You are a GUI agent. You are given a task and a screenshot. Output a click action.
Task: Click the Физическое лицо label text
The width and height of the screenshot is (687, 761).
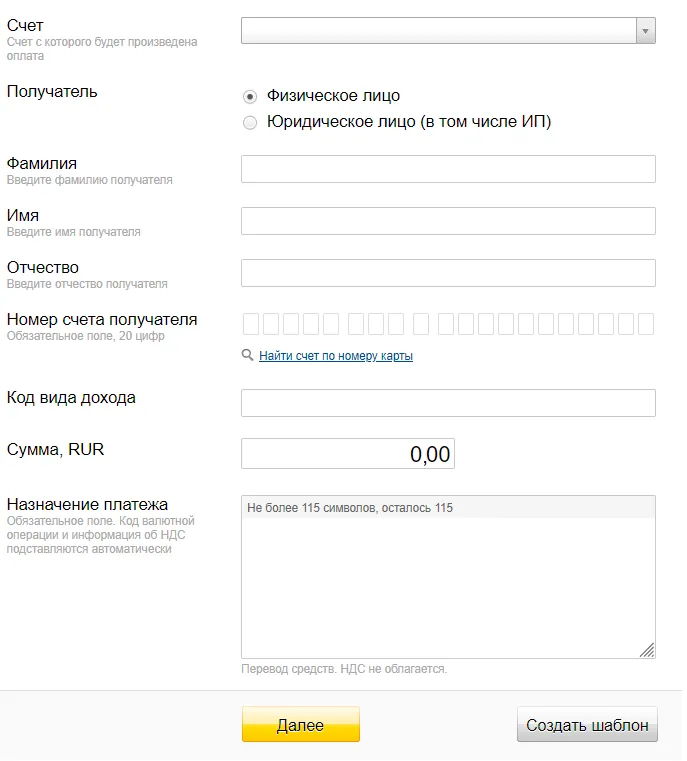333,96
